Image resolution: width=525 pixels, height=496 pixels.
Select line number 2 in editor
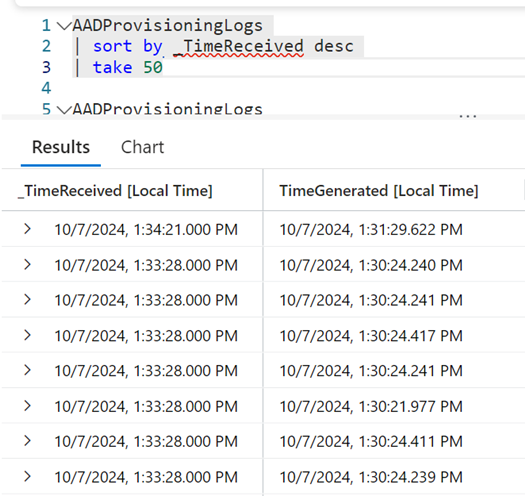[46, 46]
